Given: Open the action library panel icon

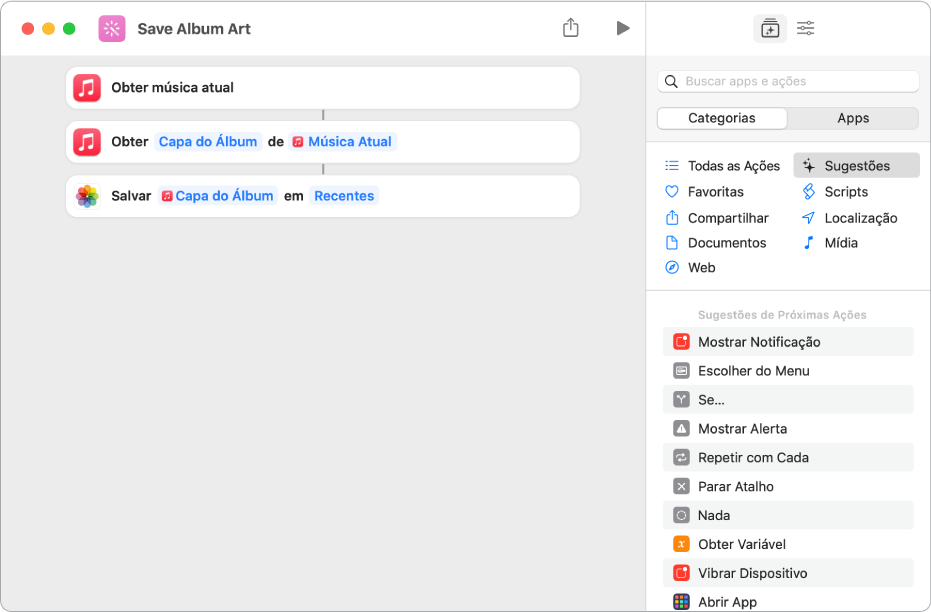Looking at the screenshot, I should click(x=769, y=29).
